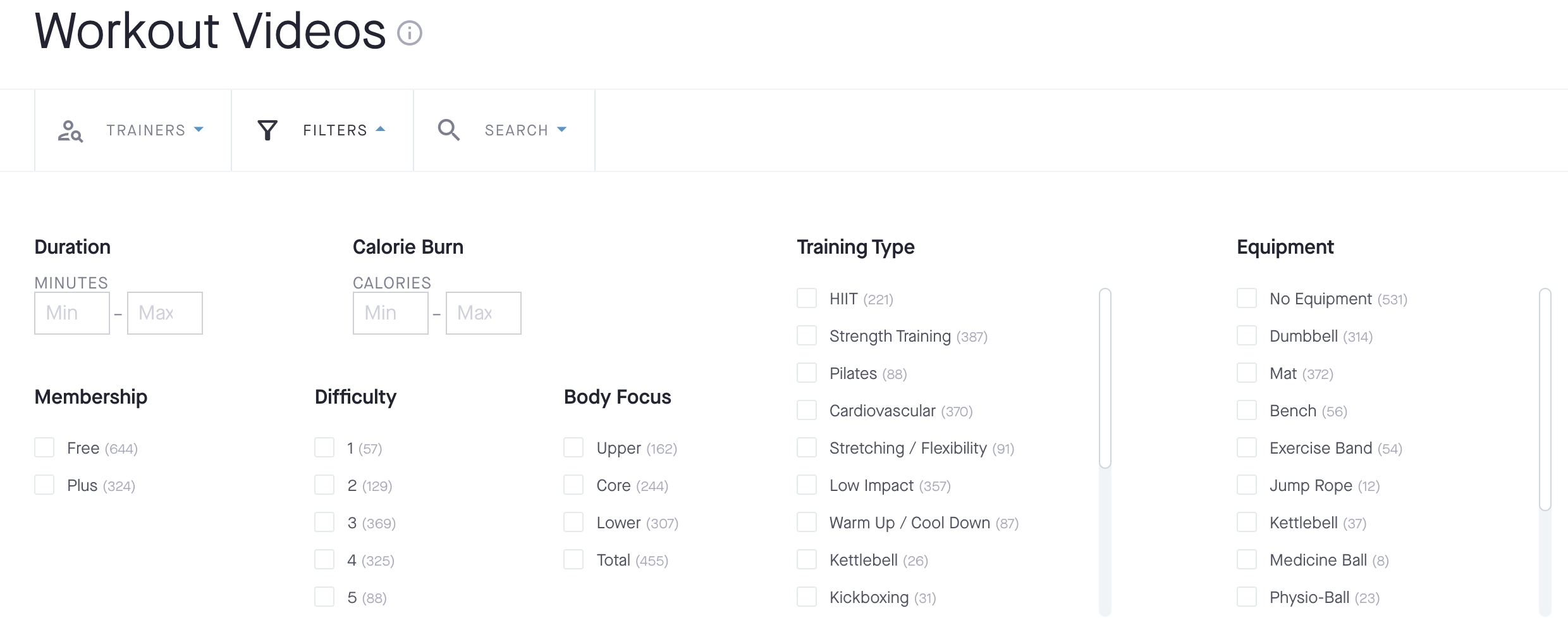Select difficulty level 3 checkbox
Viewport: 1568px width, 639px height.
tap(324, 523)
